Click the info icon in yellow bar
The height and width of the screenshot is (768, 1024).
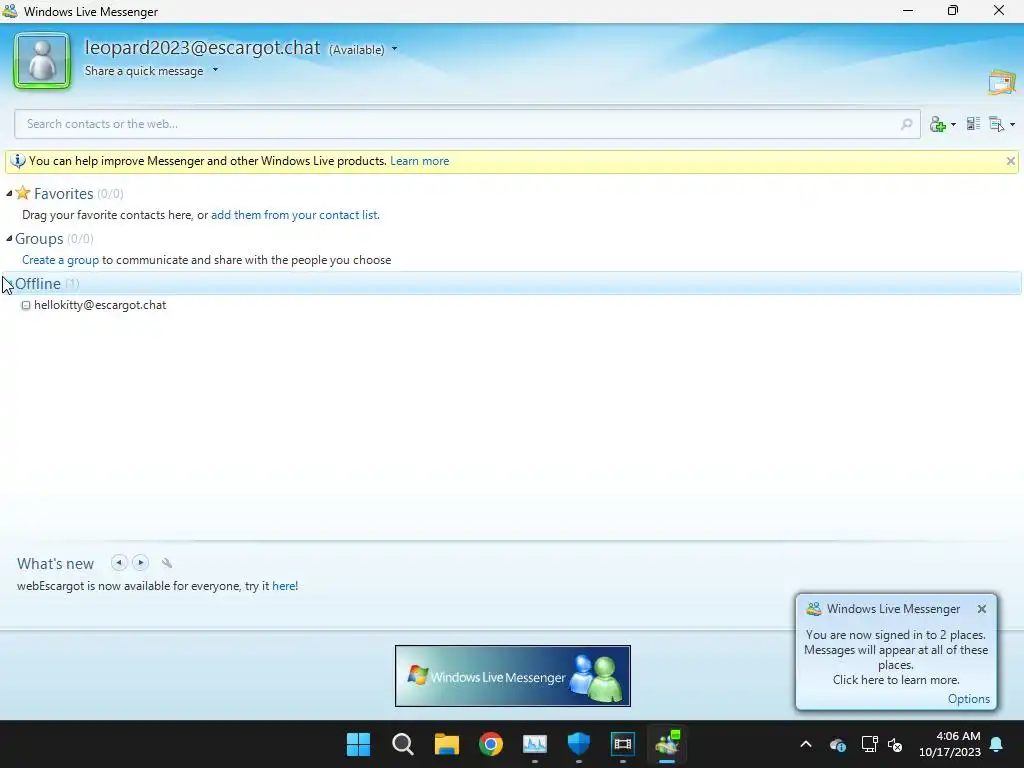[x=18, y=161]
